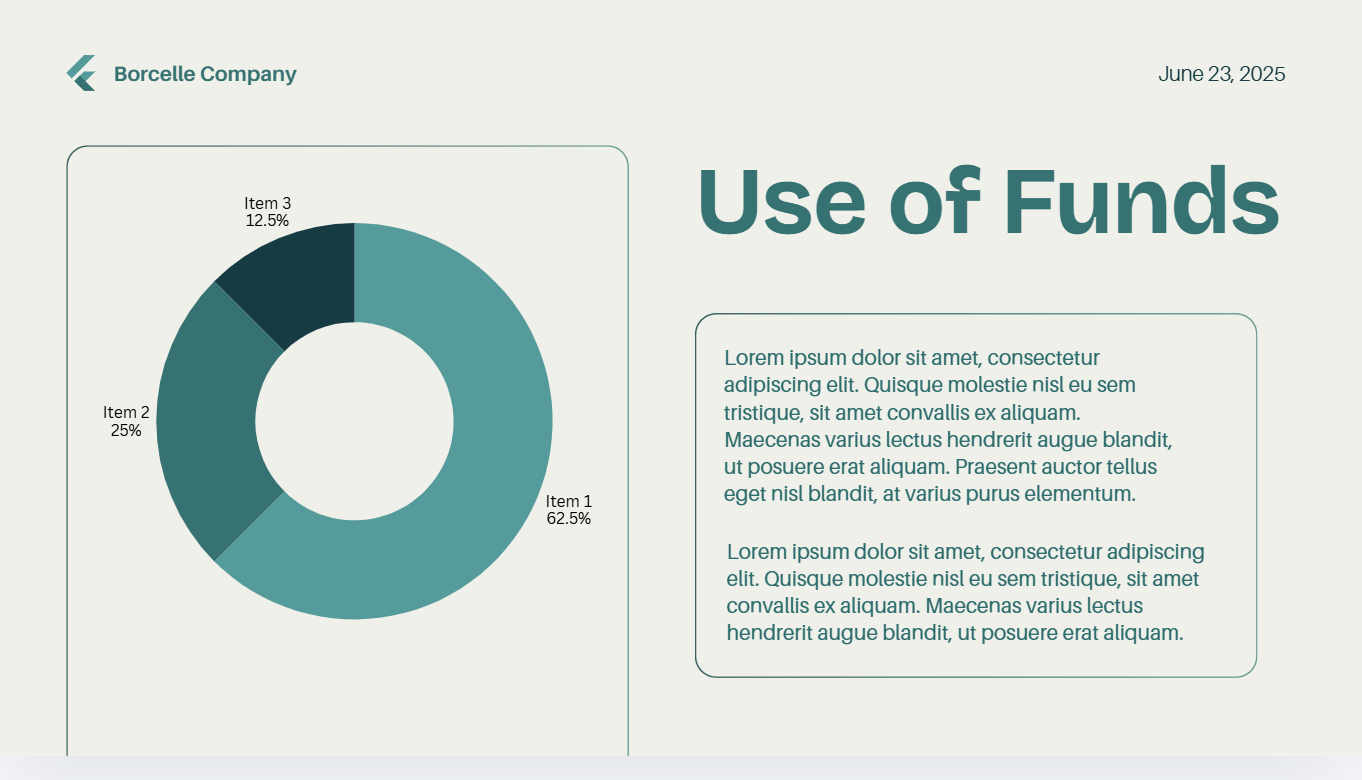This screenshot has height=780, width=1362.
Task: Click the Item 1 62.5% label
Action: tap(568, 510)
